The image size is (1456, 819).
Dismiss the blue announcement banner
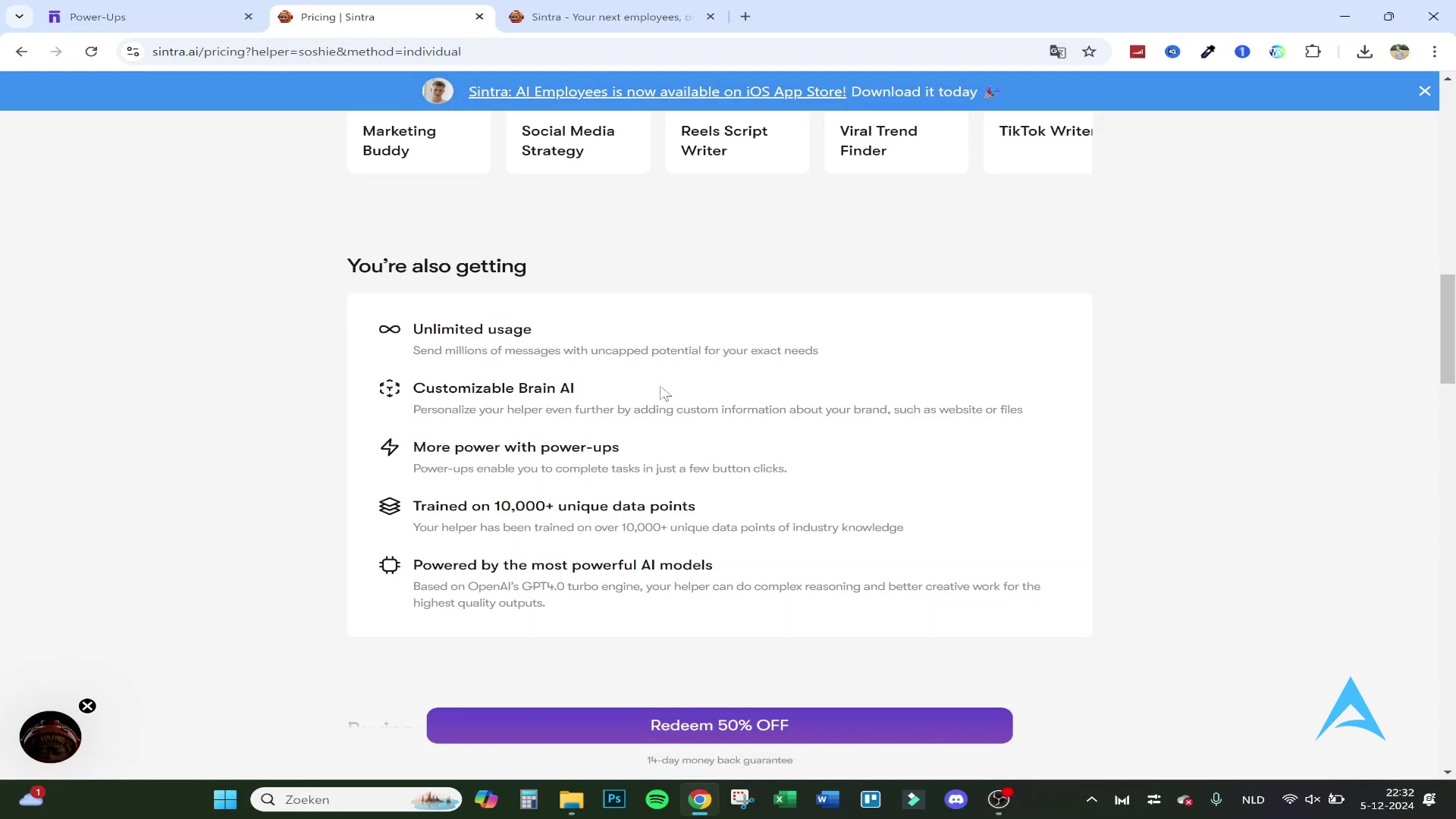click(1425, 91)
